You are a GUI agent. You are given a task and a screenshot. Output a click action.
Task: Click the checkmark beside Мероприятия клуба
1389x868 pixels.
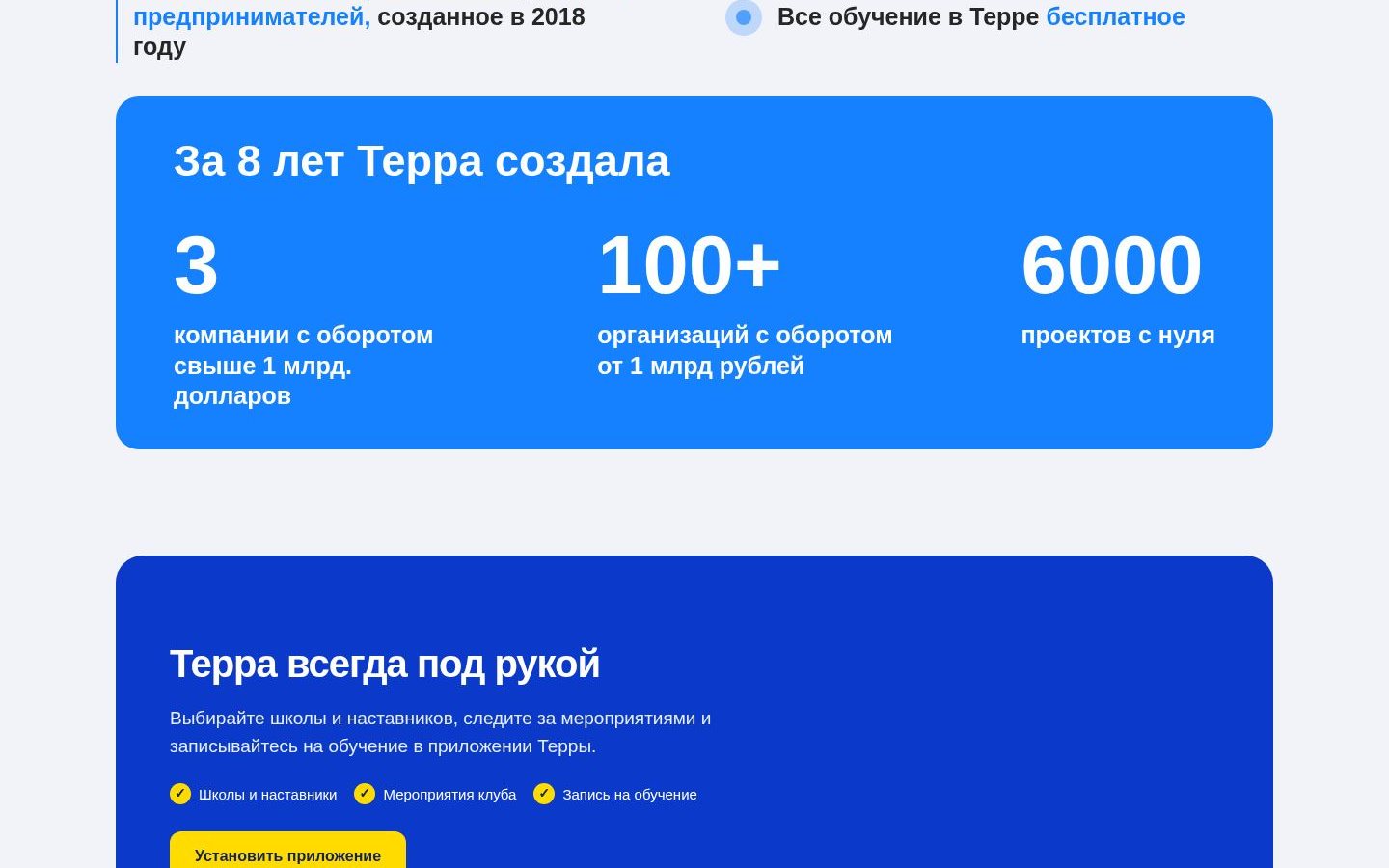pyautogui.click(x=365, y=794)
